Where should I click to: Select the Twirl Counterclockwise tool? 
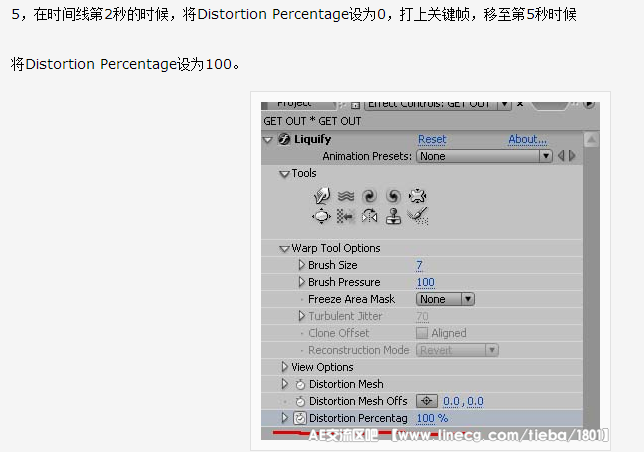click(393, 196)
